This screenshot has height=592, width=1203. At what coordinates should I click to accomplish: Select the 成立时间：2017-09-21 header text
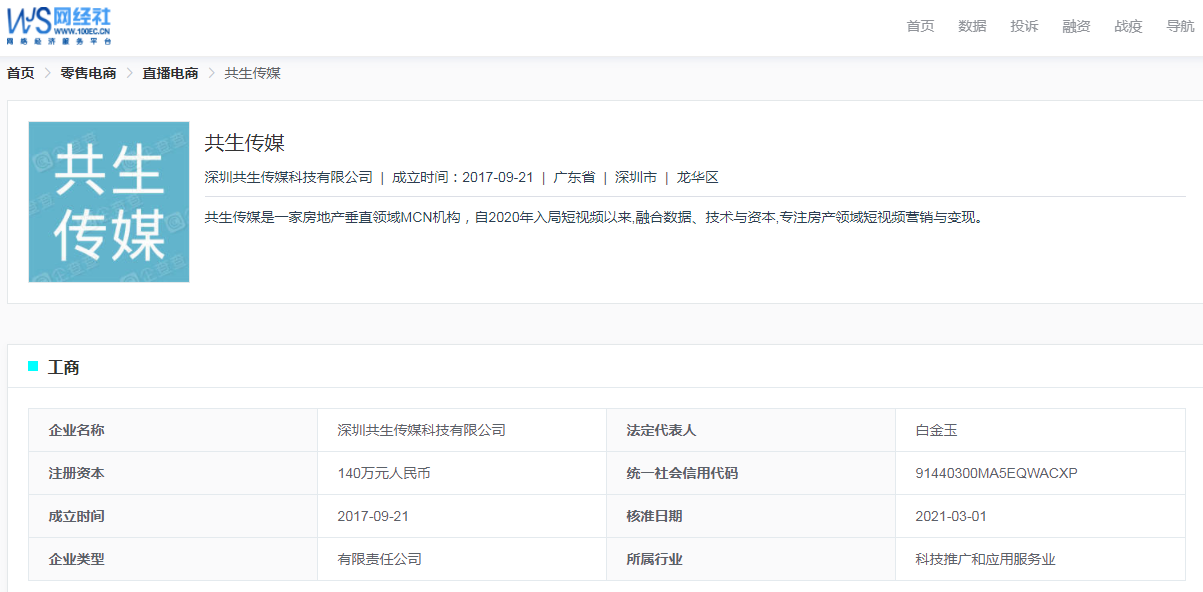(462, 177)
